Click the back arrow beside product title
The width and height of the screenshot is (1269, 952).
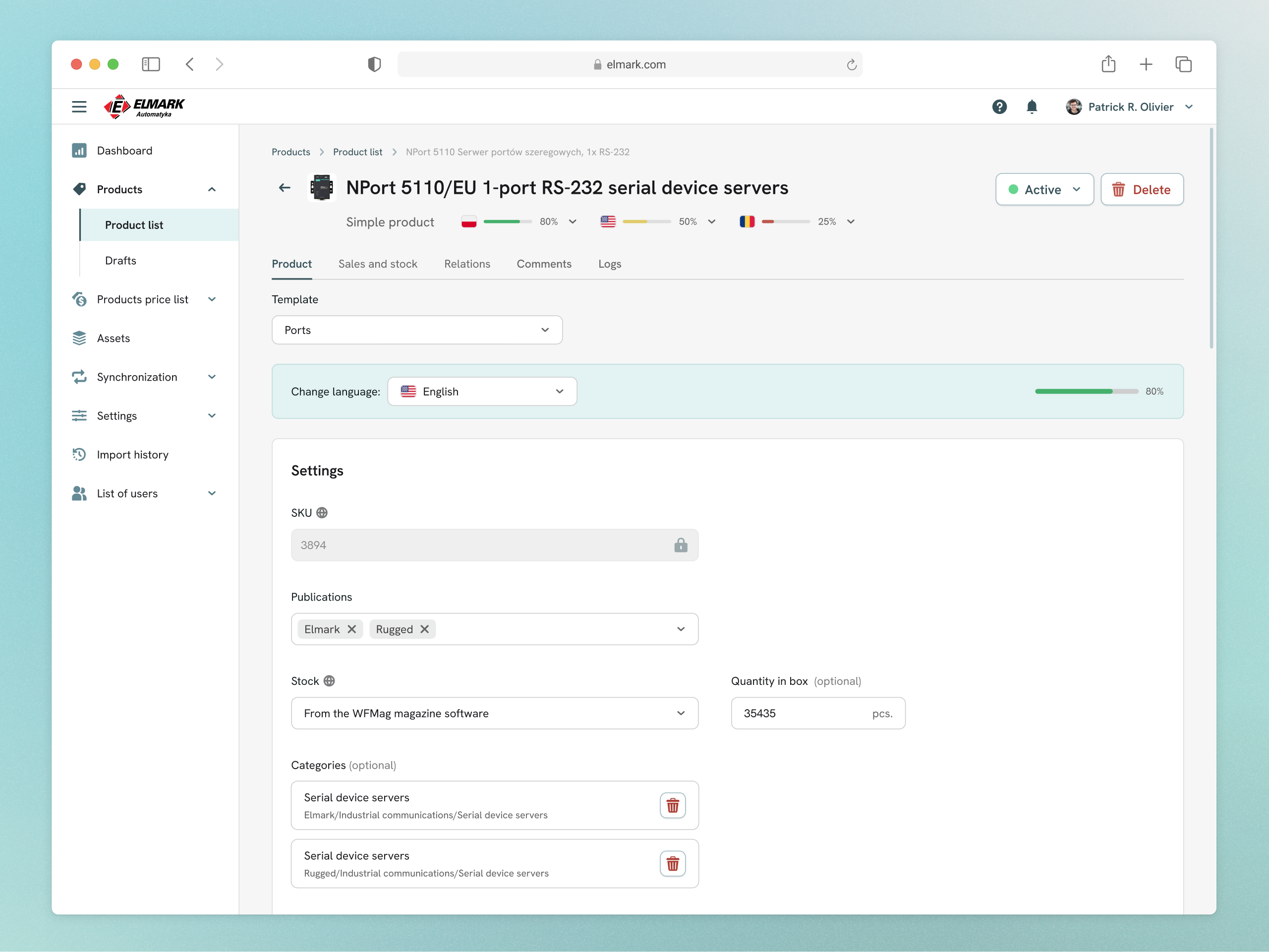[x=285, y=187]
